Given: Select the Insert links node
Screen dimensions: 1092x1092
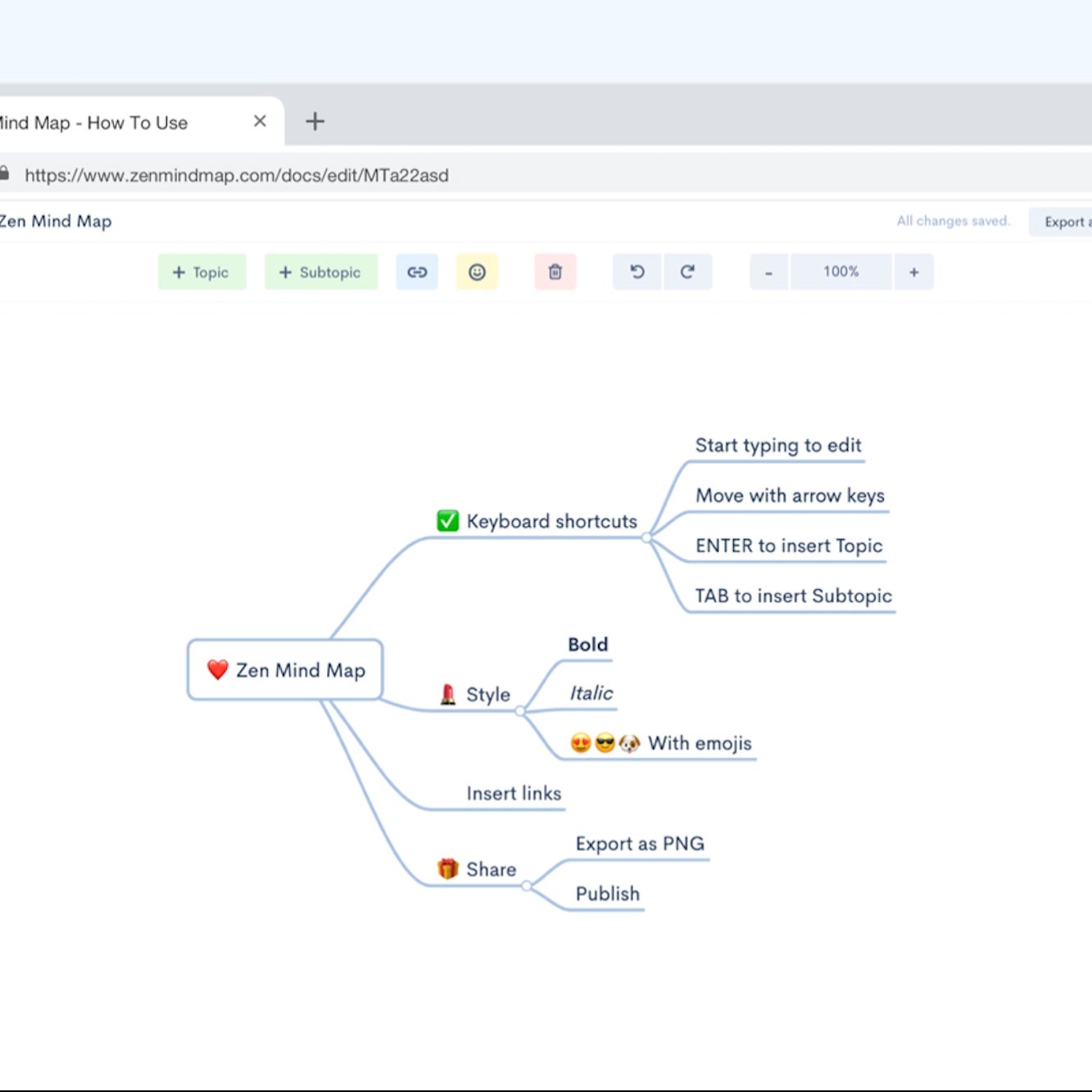Looking at the screenshot, I should click(x=514, y=794).
